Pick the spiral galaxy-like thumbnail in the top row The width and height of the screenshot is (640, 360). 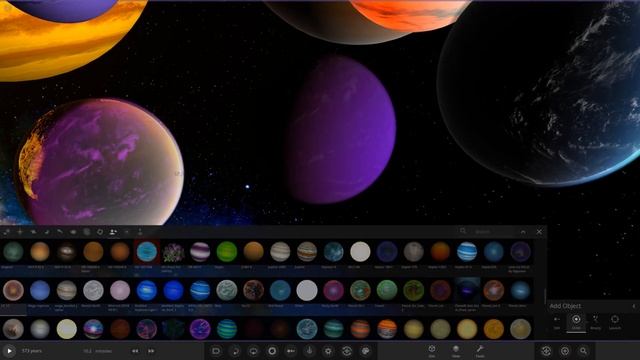click(x=67, y=251)
